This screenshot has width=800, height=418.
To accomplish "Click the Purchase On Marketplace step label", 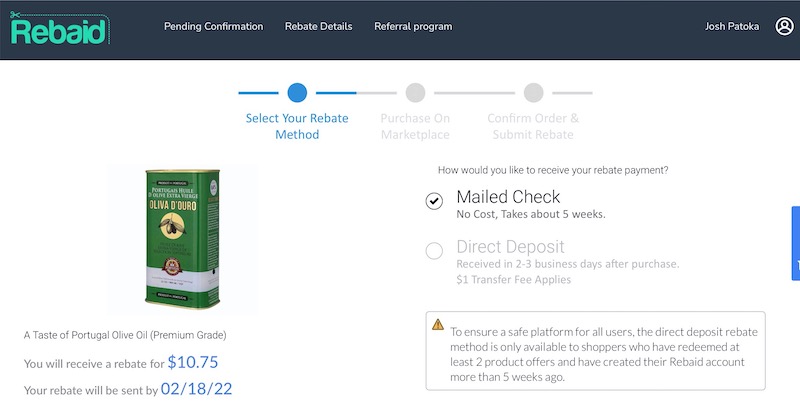I will click(x=415, y=126).
